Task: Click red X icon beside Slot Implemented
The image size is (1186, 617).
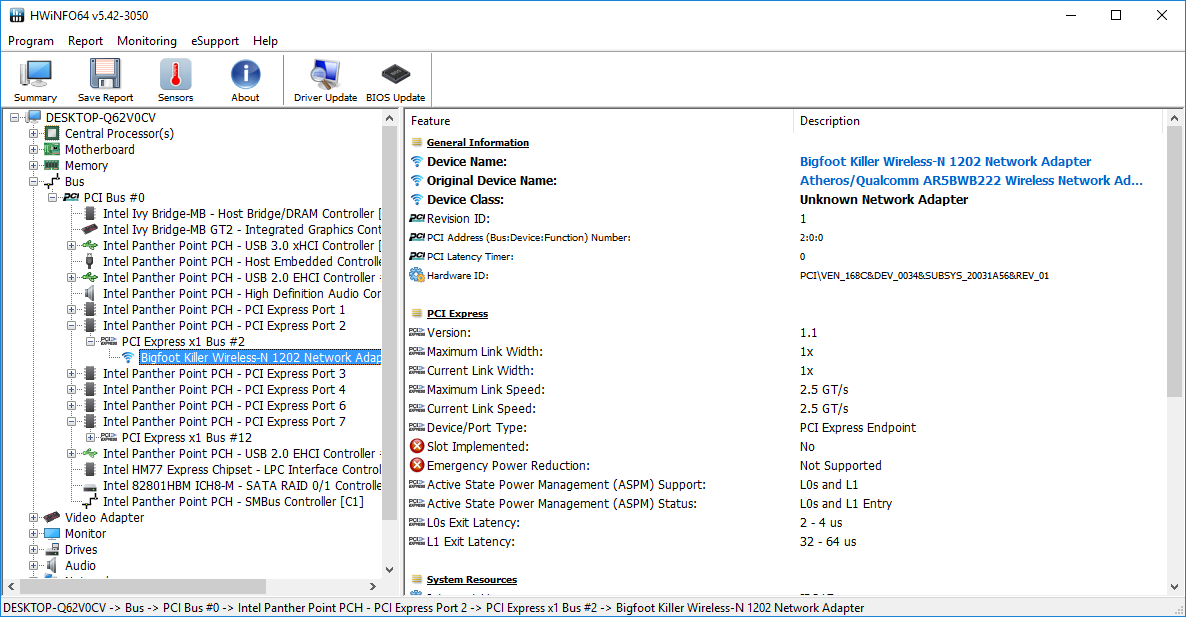Action: [417, 446]
